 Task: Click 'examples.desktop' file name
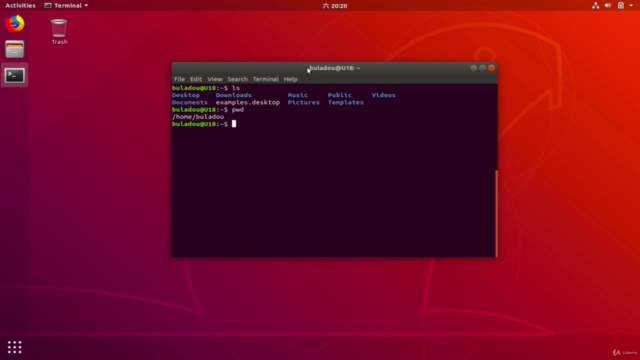(248, 102)
